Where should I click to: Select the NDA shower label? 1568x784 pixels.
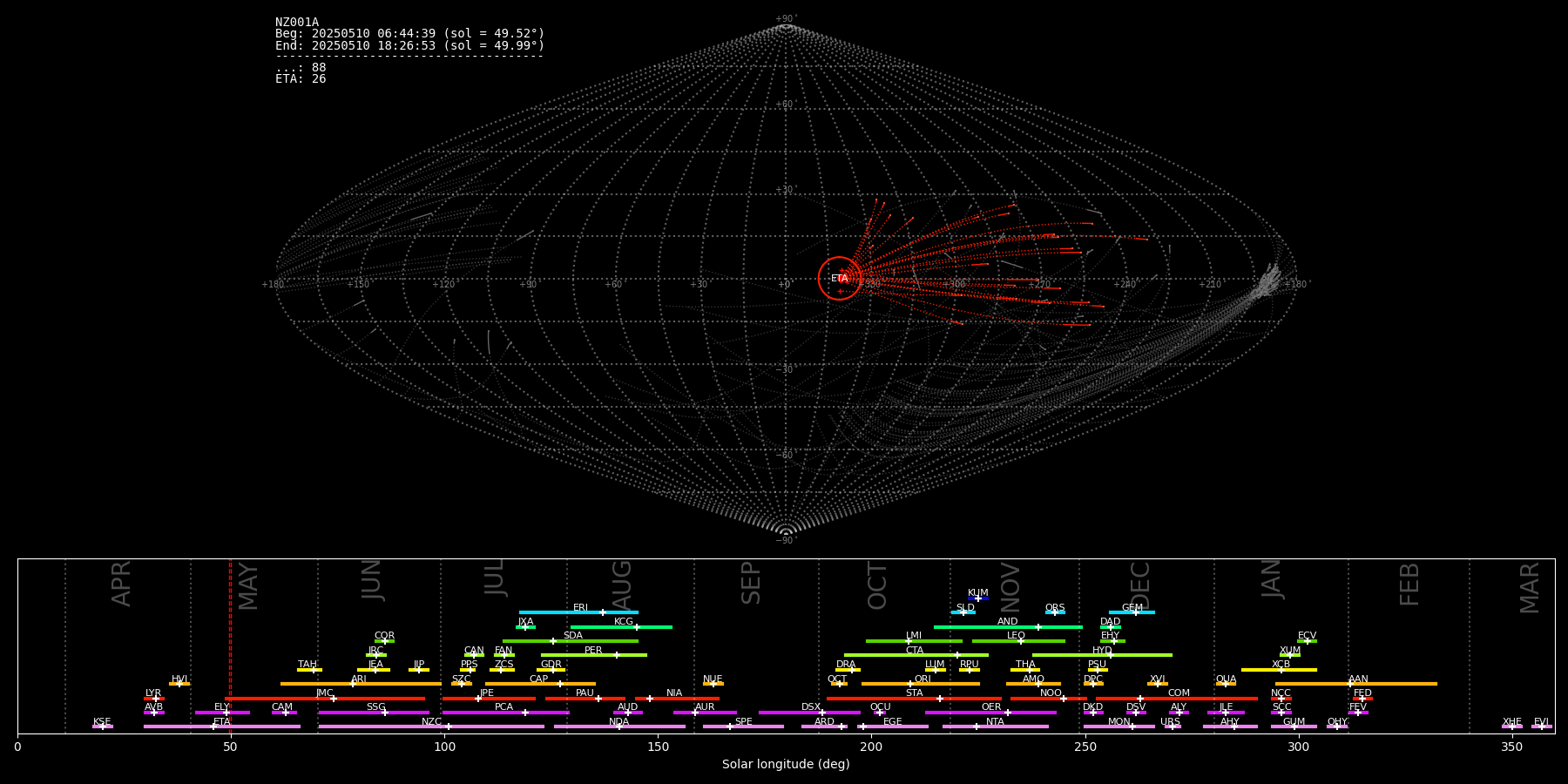point(619,722)
